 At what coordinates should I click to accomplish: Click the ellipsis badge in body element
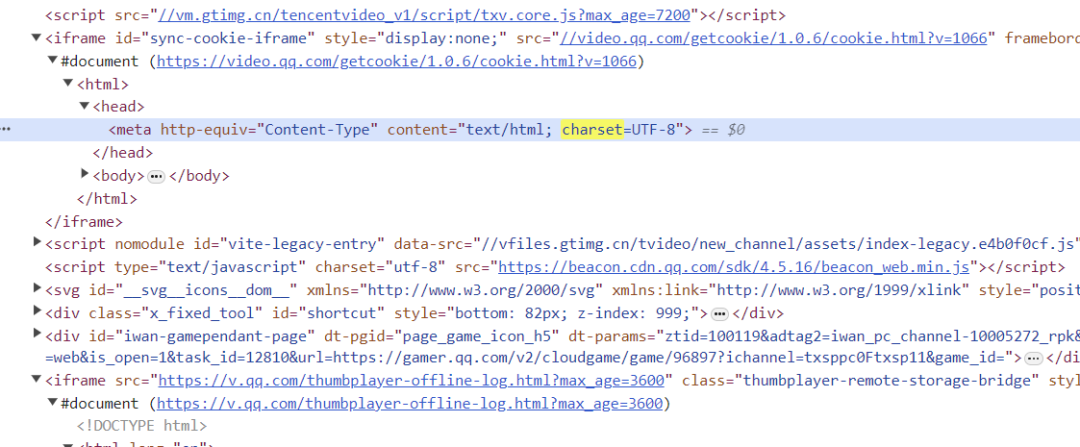(156, 176)
